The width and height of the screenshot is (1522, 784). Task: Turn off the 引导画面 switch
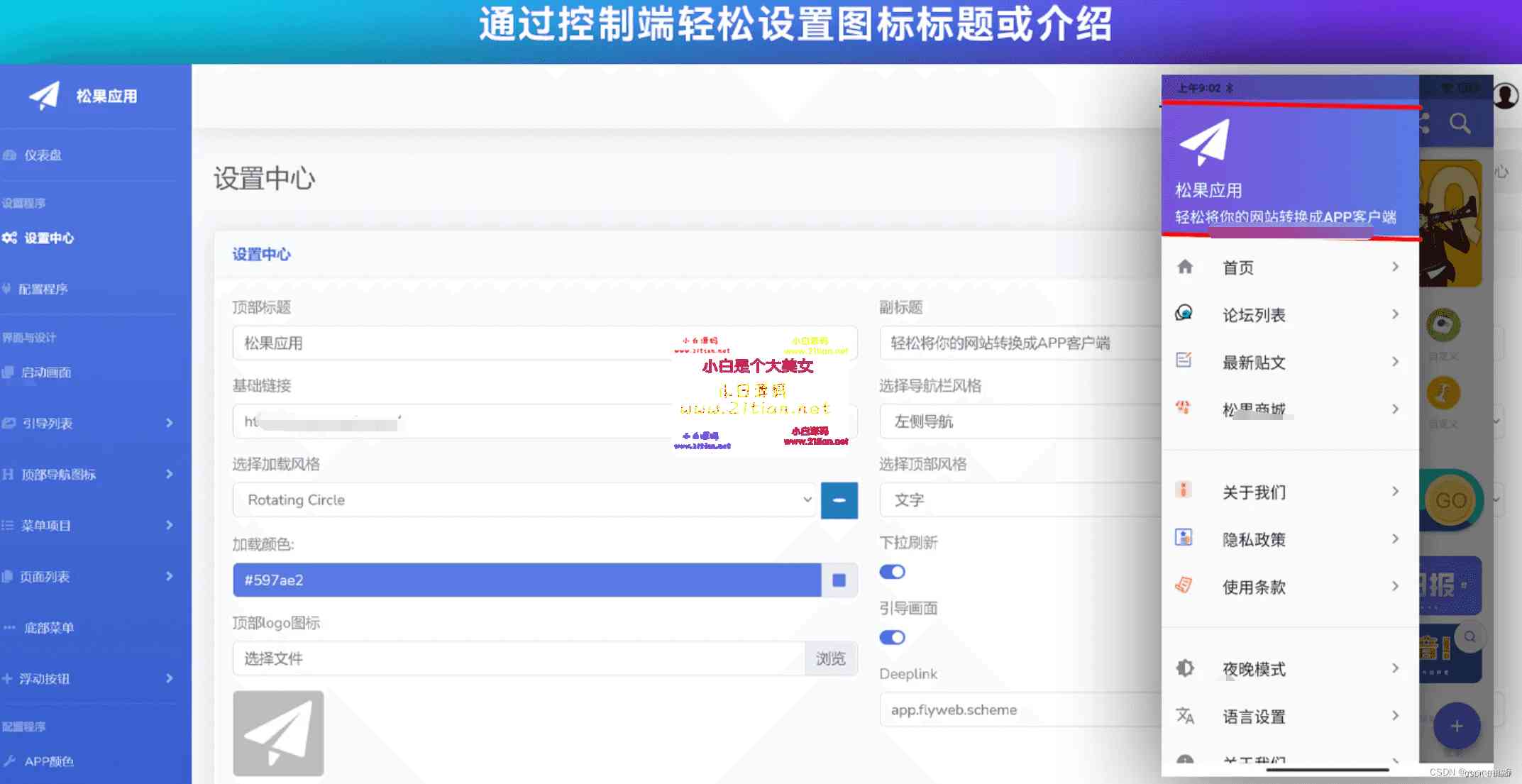(893, 638)
